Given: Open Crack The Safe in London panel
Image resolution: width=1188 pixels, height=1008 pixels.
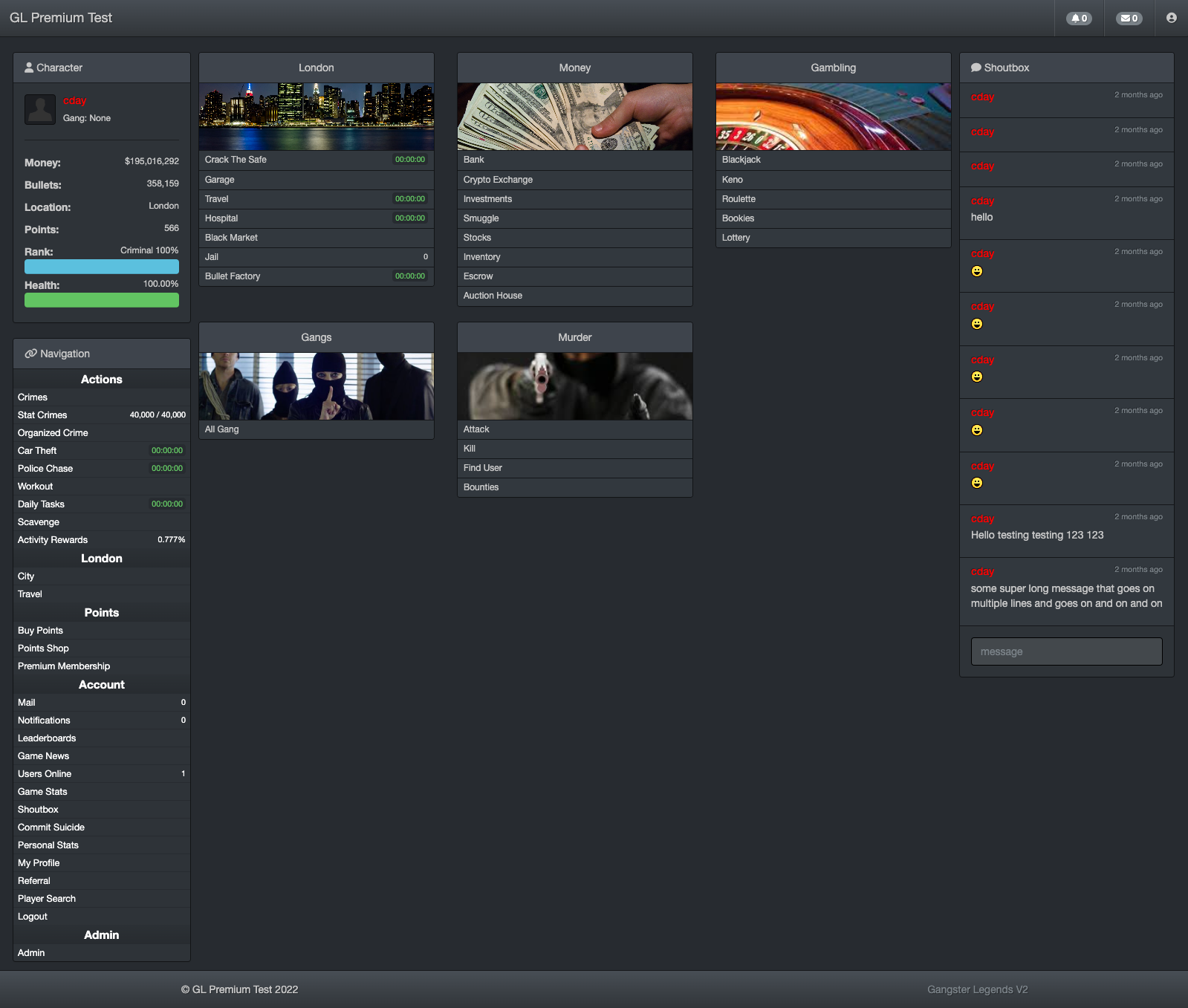Looking at the screenshot, I should pos(236,160).
